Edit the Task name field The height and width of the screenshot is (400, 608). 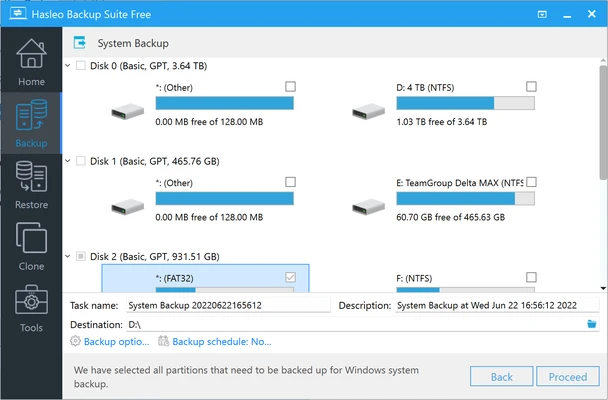[228, 305]
